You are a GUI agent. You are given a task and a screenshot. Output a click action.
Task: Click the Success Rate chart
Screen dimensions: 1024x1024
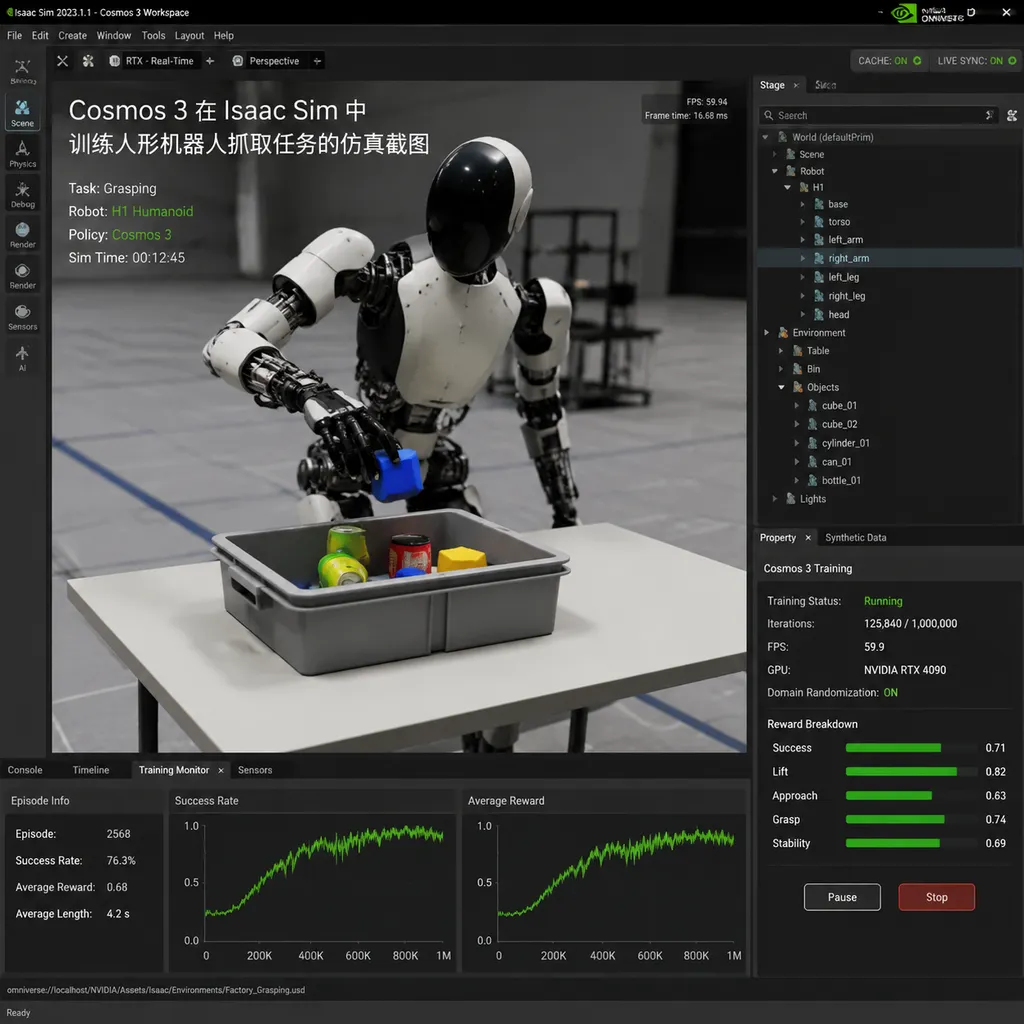pos(312,893)
